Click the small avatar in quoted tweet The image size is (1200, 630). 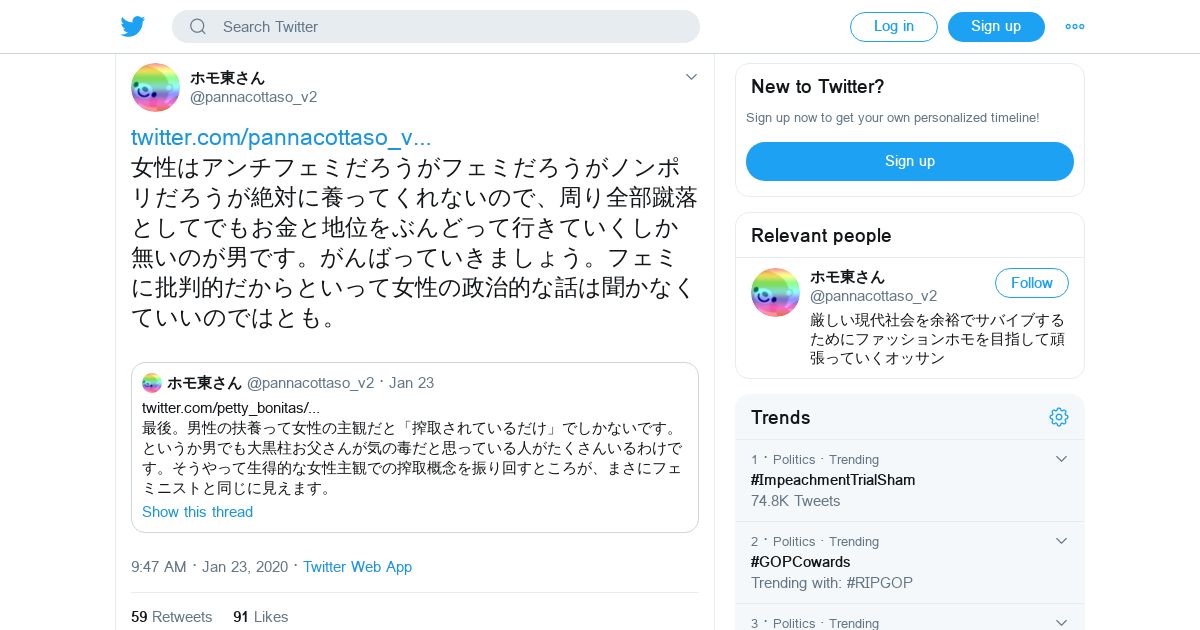(x=152, y=383)
